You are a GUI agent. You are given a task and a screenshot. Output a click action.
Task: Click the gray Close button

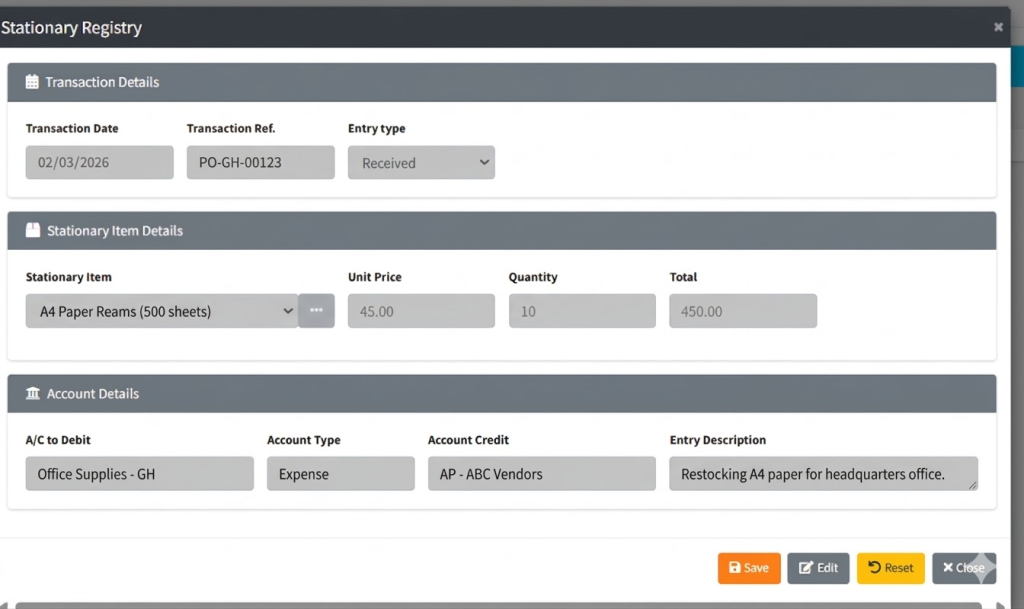point(963,568)
